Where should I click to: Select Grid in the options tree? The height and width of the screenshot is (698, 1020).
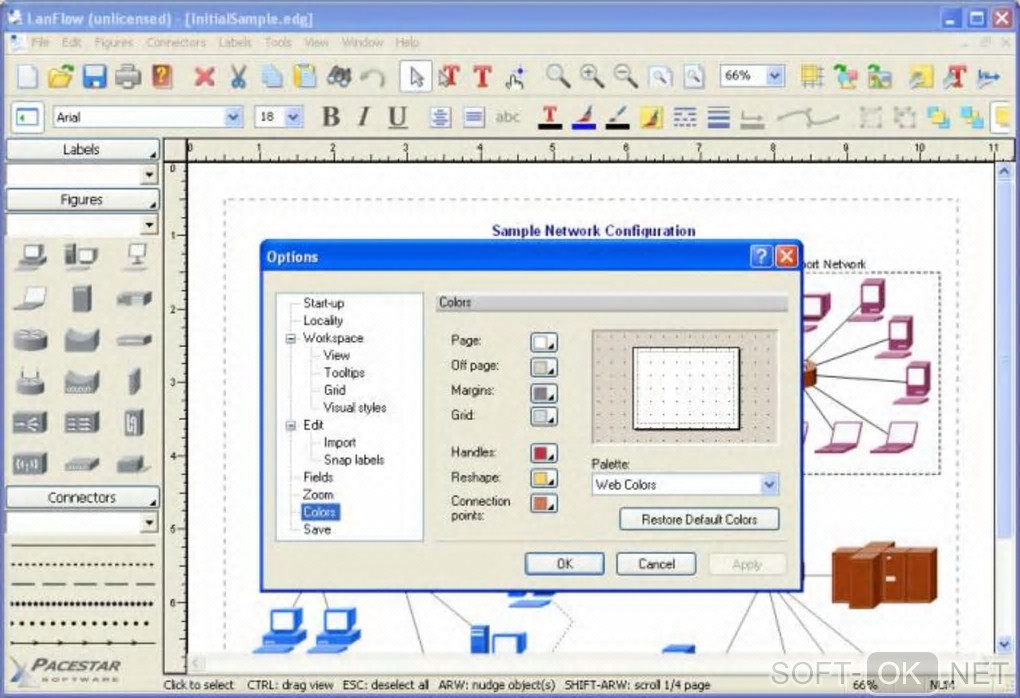(x=334, y=390)
